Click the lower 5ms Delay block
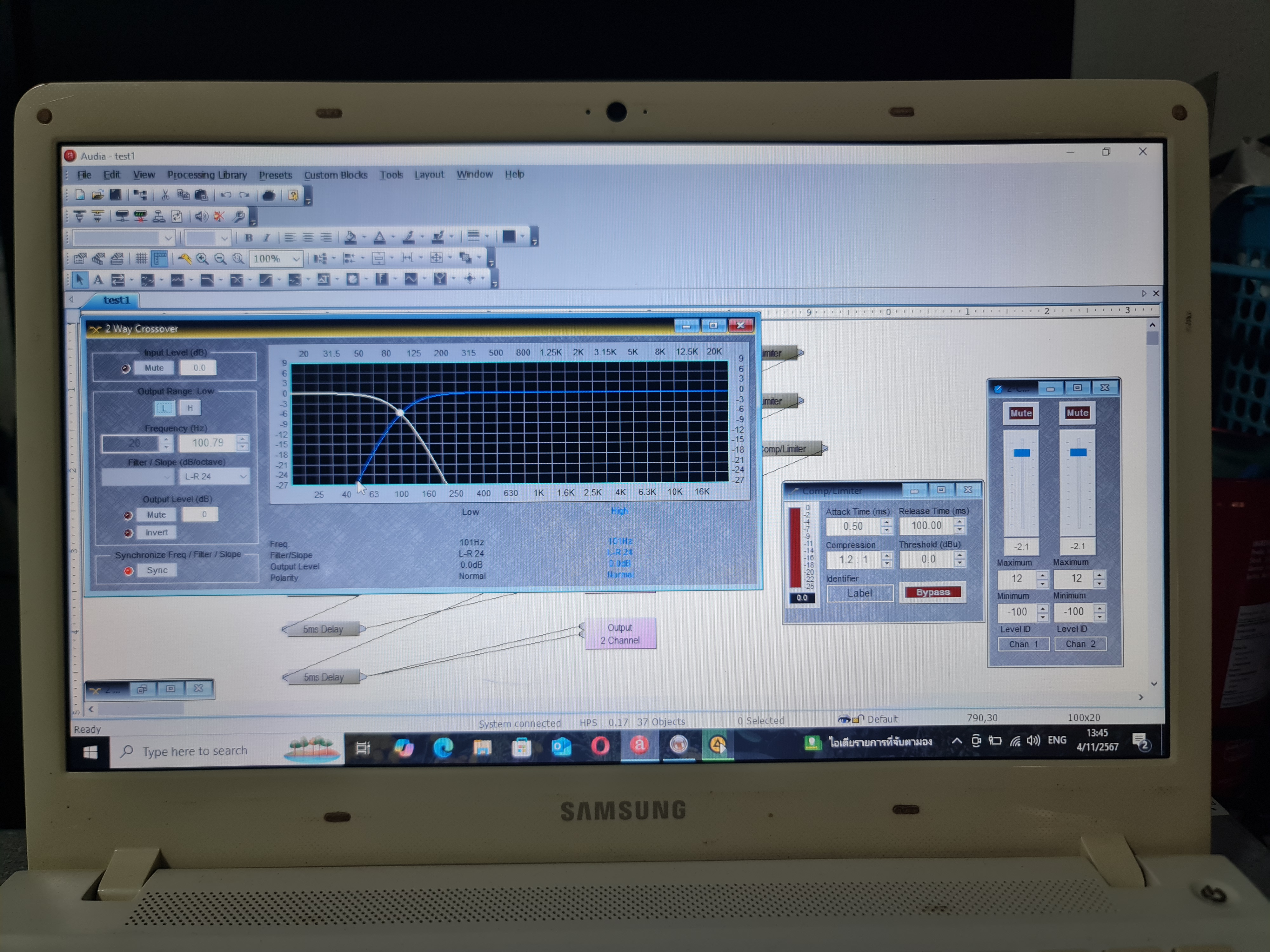Image resolution: width=1270 pixels, height=952 pixels. point(324,677)
